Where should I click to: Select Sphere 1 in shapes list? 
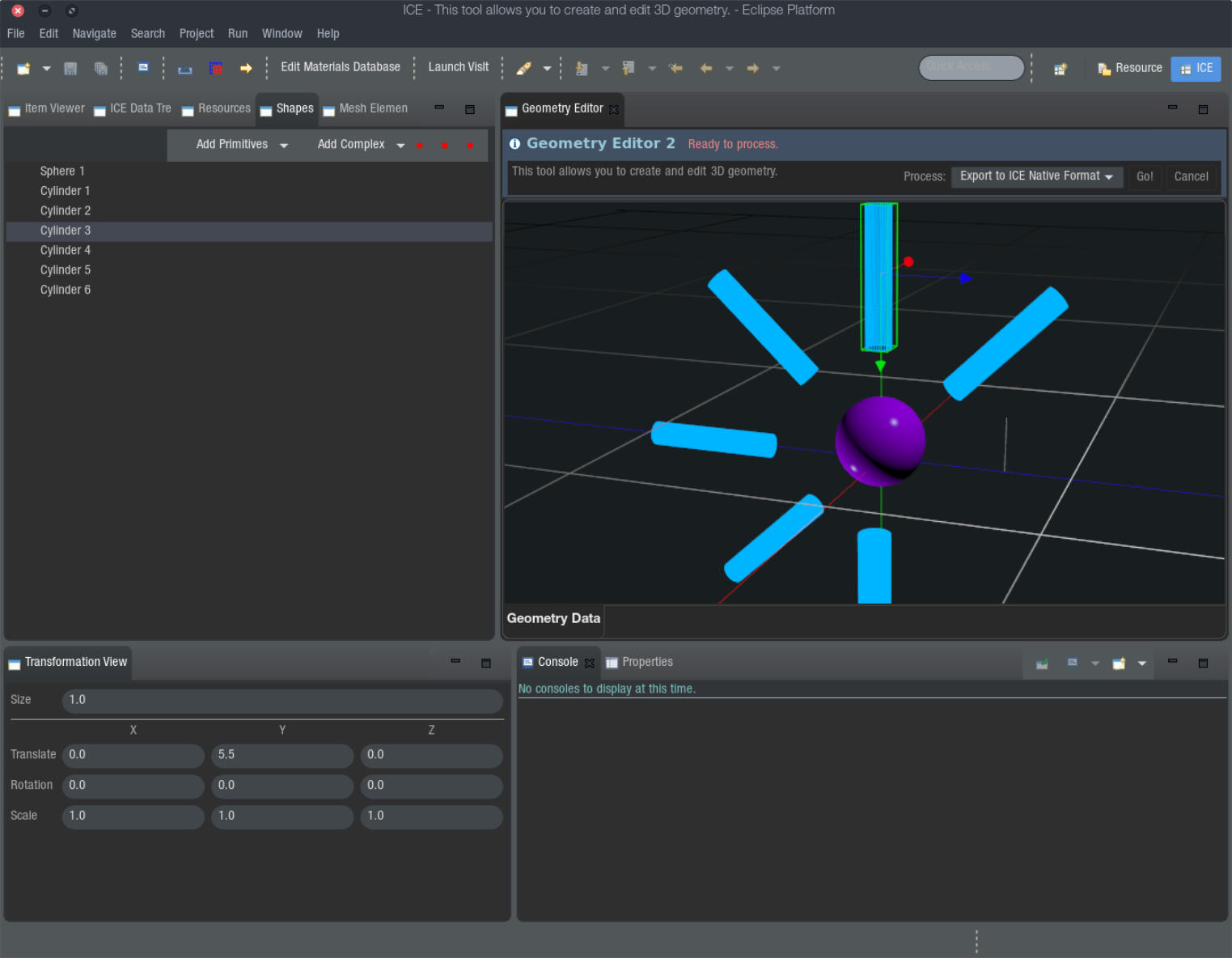pyautogui.click(x=249, y=172)
